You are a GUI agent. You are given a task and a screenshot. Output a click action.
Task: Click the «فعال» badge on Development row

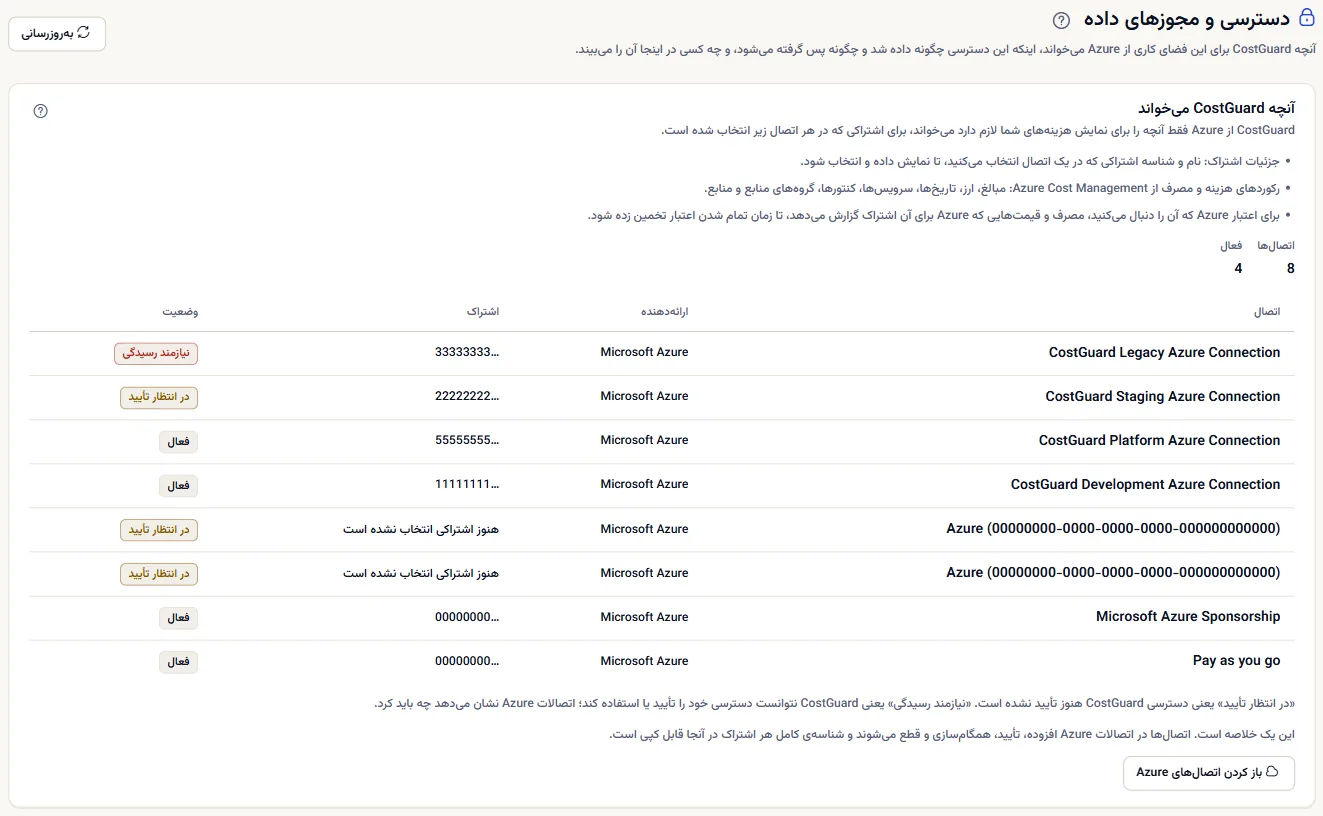tap(178, 485)
